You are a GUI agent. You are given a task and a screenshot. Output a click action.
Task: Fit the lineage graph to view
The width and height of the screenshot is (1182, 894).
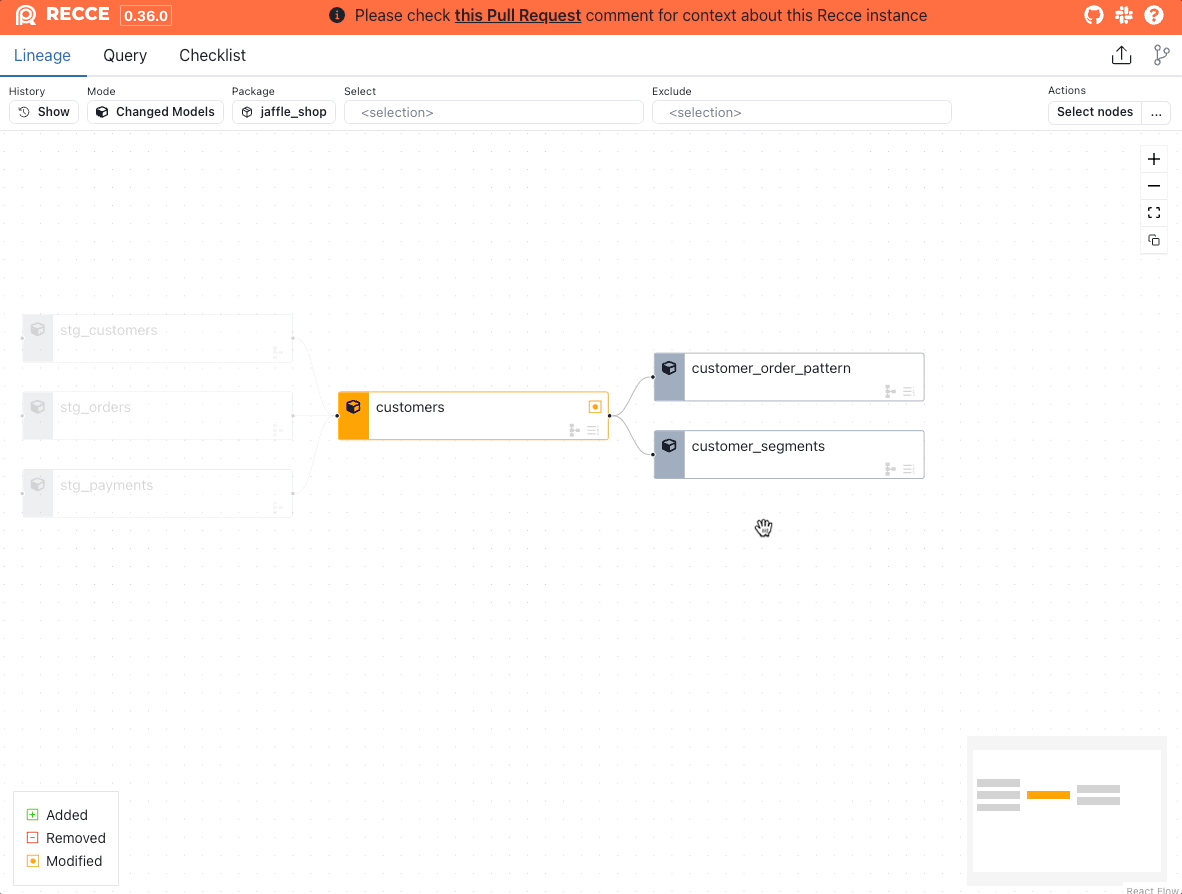point(1154,213)
